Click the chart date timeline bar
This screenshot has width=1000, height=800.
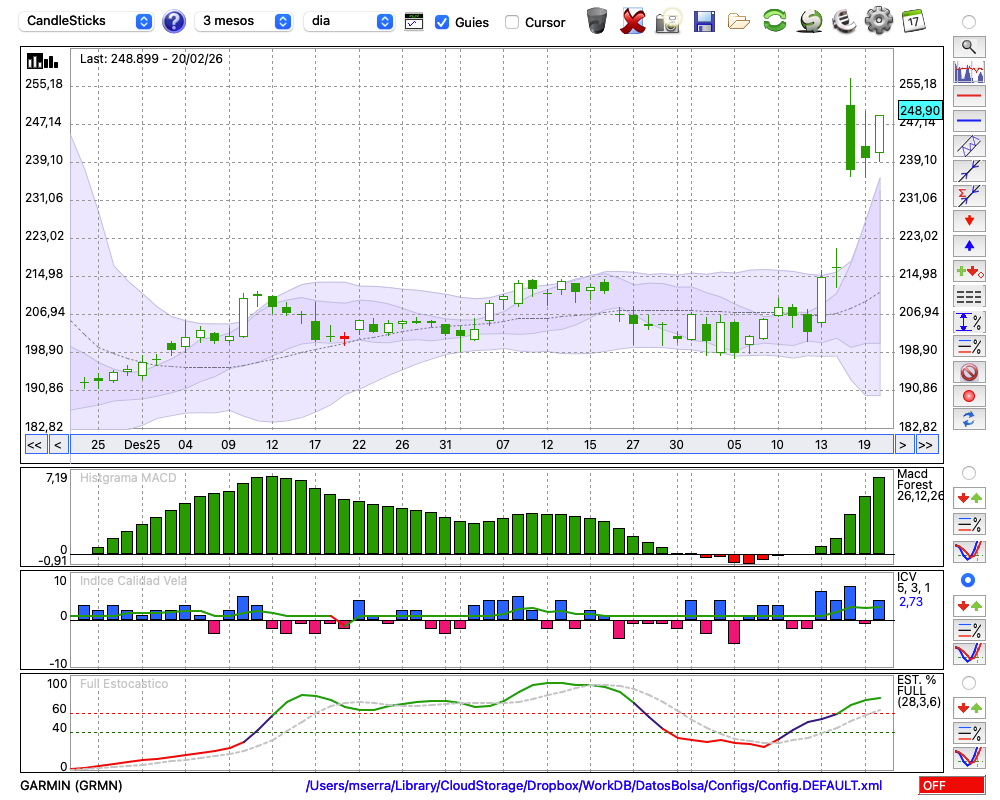pos(478,445)
